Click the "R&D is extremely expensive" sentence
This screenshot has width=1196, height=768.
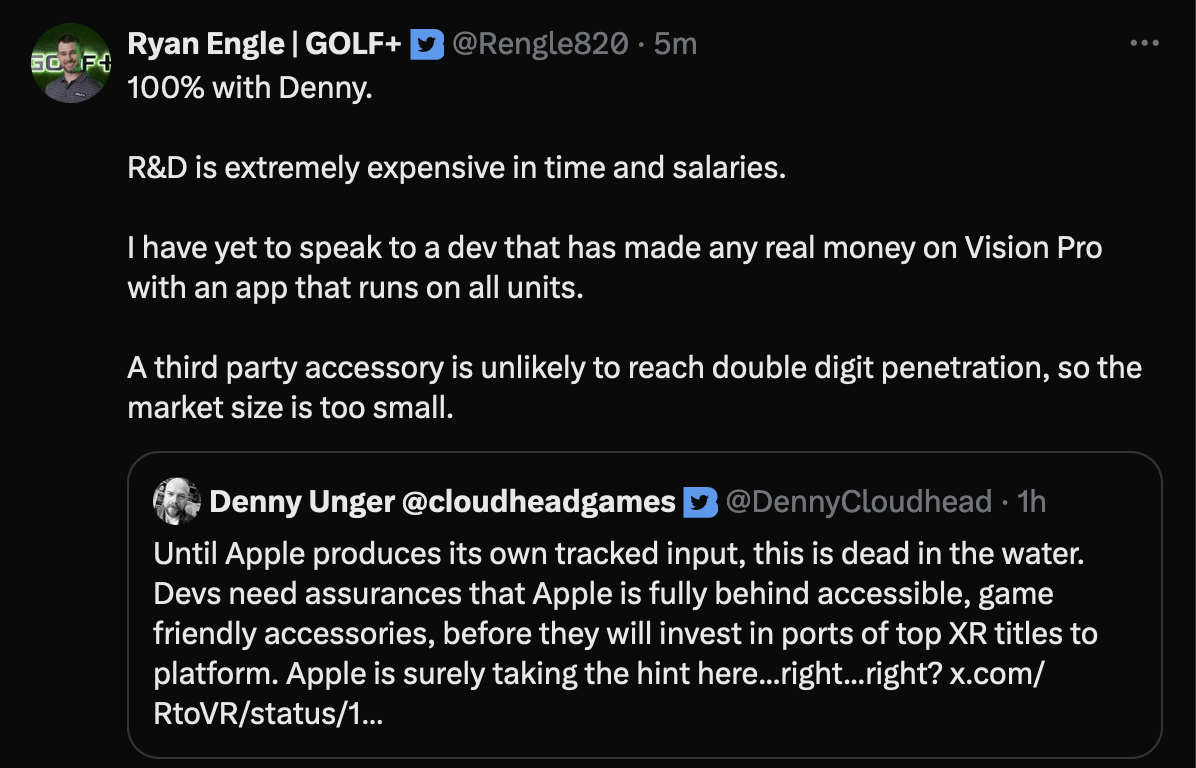coord(457,167)
